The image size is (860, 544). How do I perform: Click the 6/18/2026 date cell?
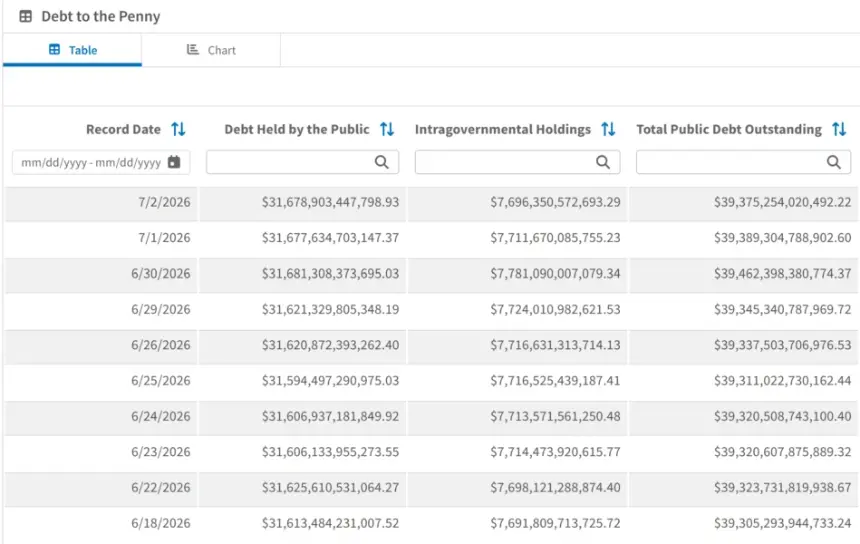(161, 523)
